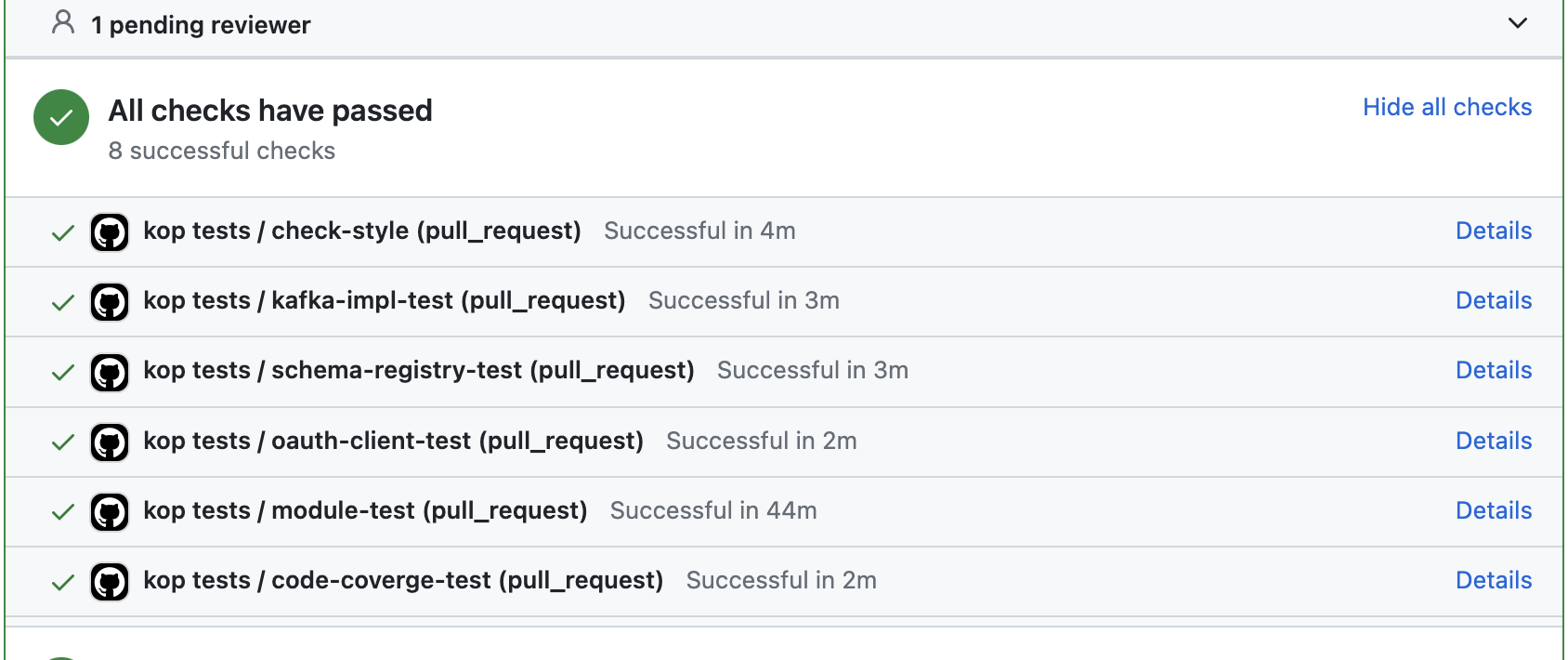Open Details for code-coverge-test check
1568x660 pixels.
1493,580
